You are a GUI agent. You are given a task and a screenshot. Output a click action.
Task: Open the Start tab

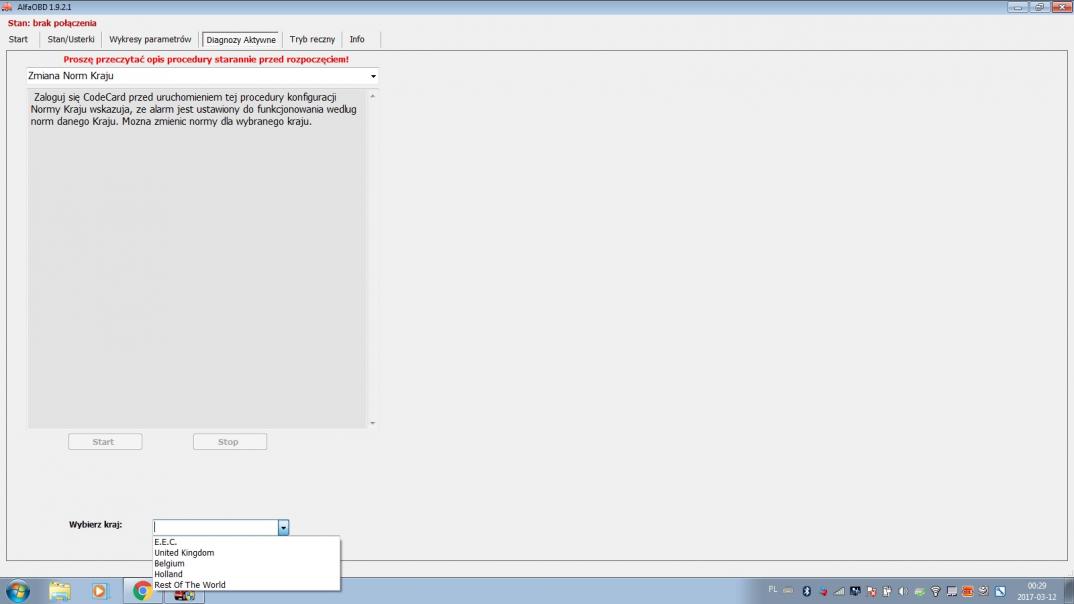pos(18,40)
